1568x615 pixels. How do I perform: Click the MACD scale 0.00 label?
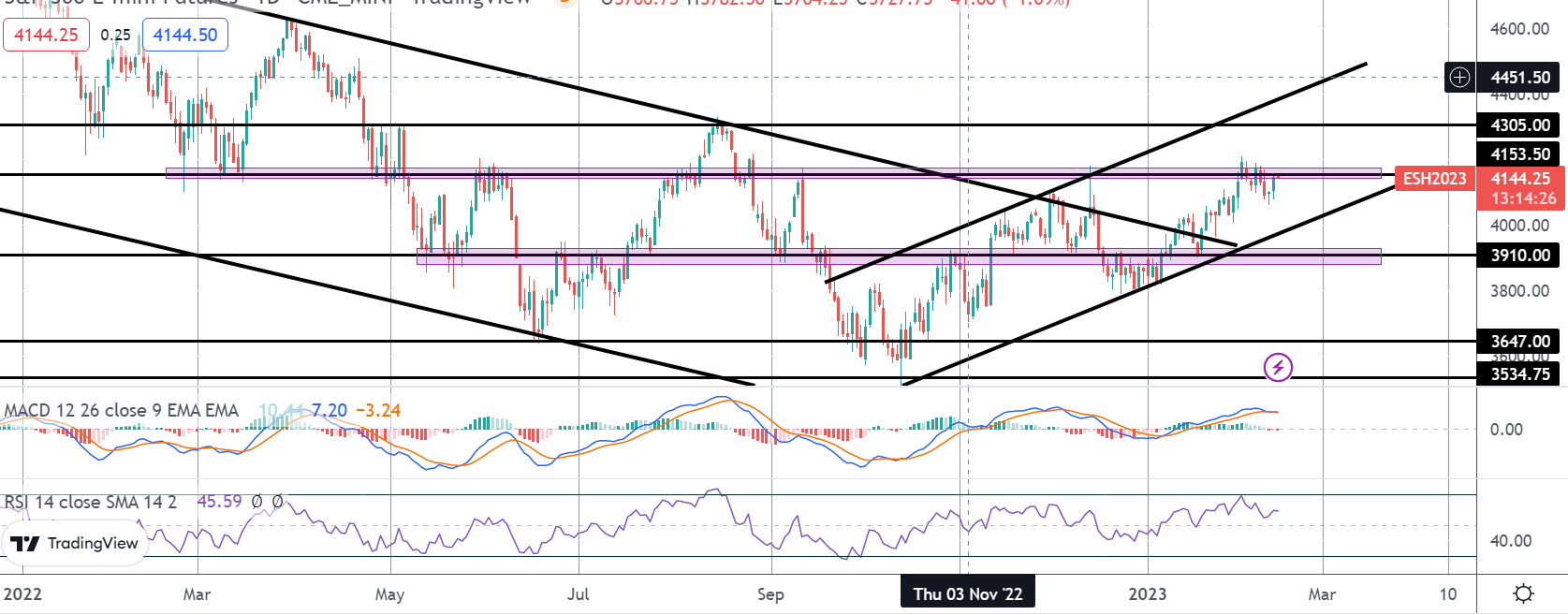pos(1506,429)
